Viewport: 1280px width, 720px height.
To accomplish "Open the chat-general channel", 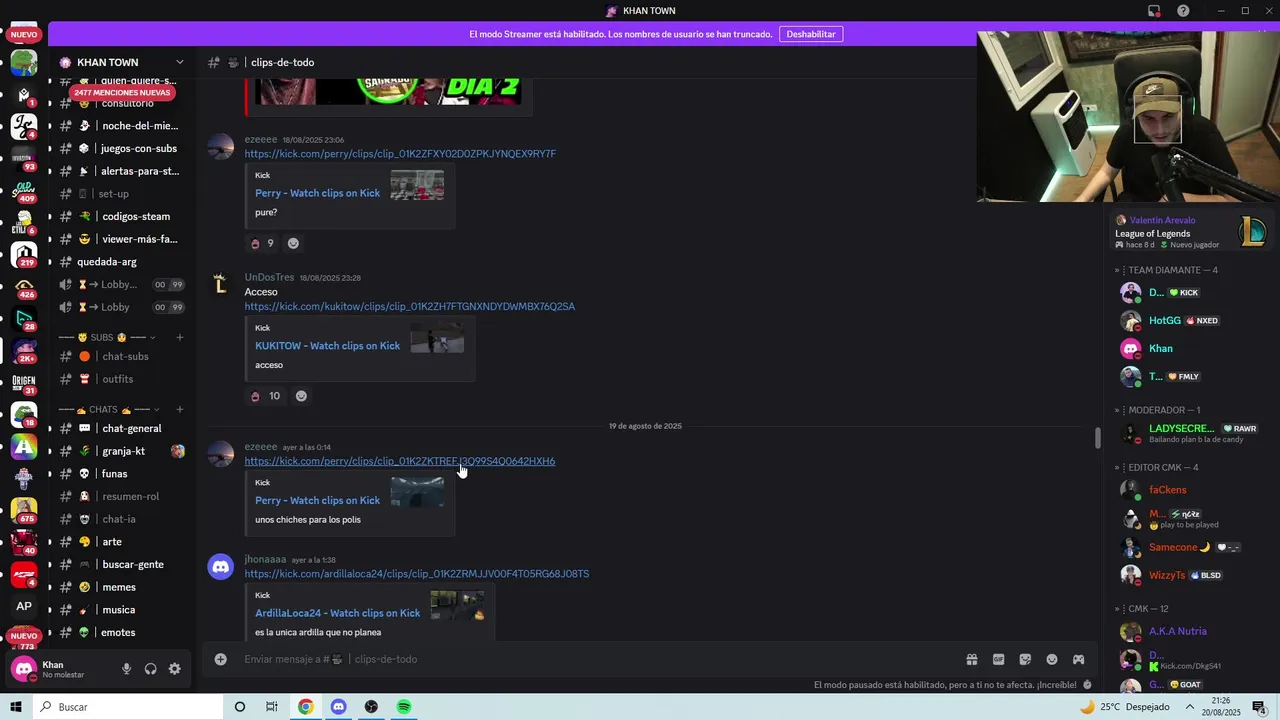I will 122,428.
